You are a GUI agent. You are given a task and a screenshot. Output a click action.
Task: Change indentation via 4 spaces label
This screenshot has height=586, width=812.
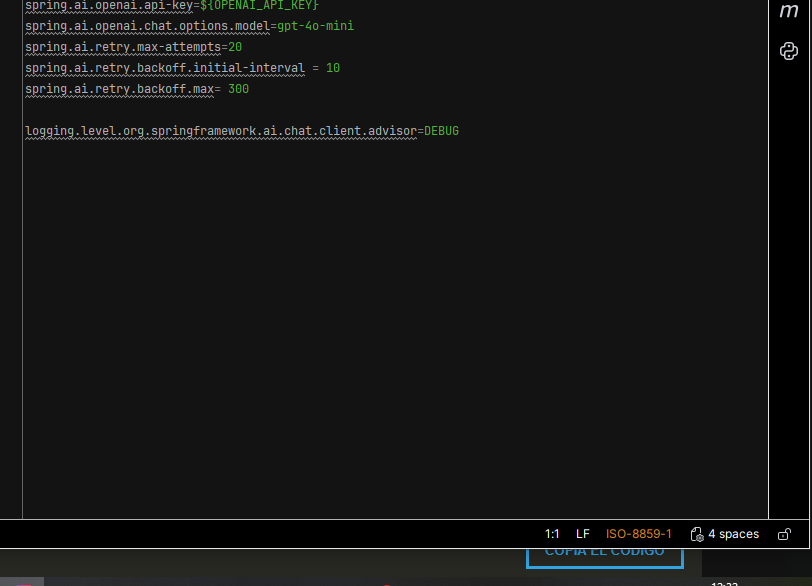coord(733,534)
